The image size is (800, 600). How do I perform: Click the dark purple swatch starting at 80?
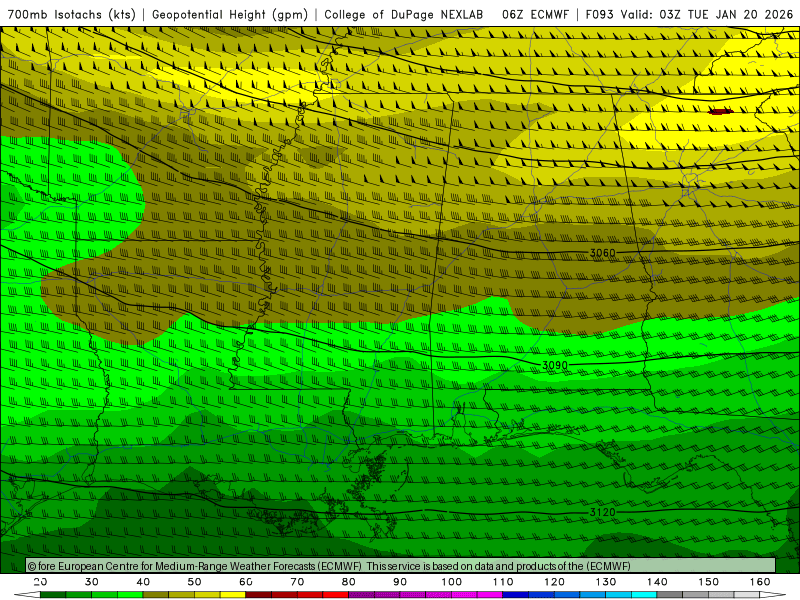(361, 594)
